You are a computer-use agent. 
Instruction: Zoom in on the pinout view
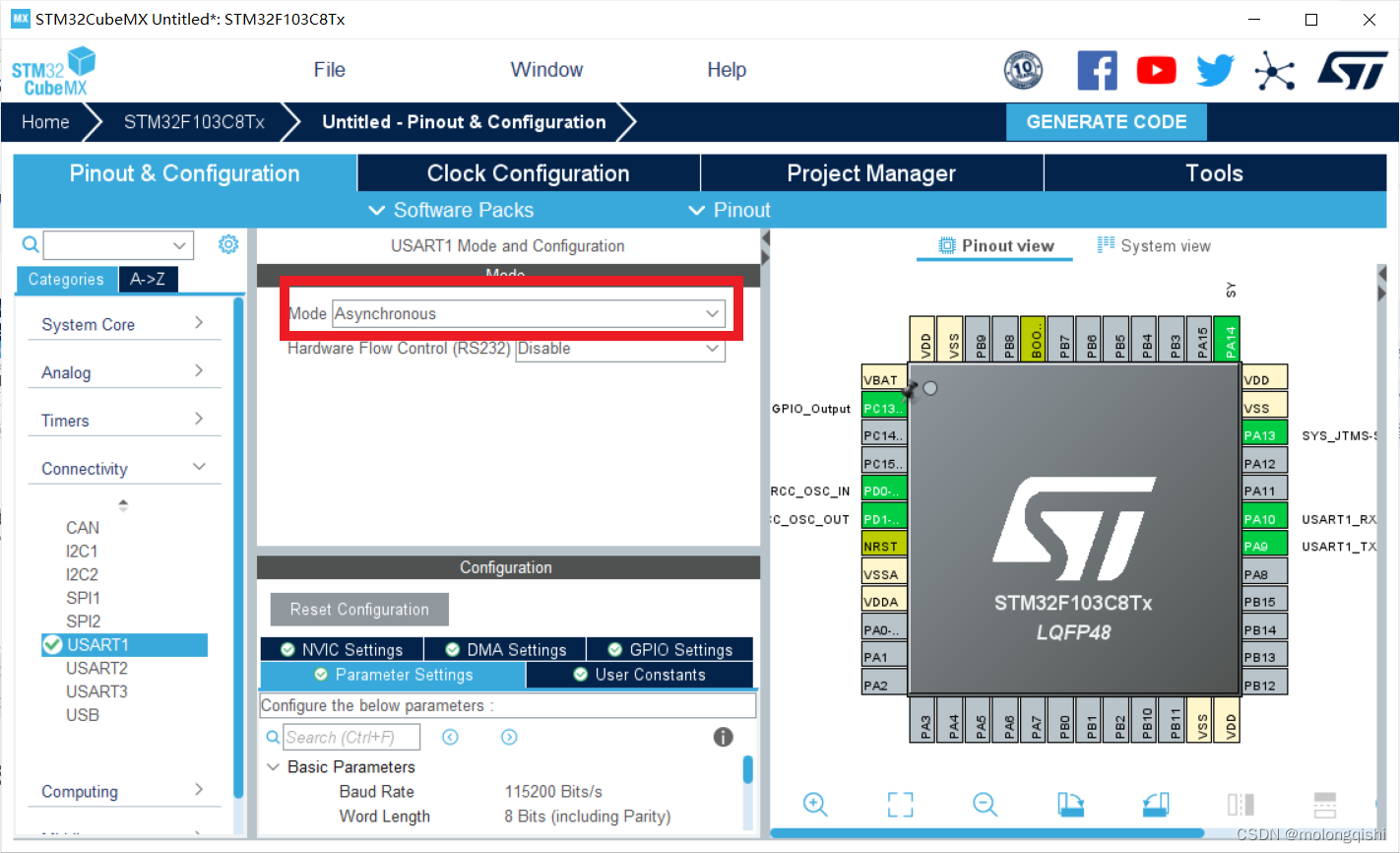815,804
